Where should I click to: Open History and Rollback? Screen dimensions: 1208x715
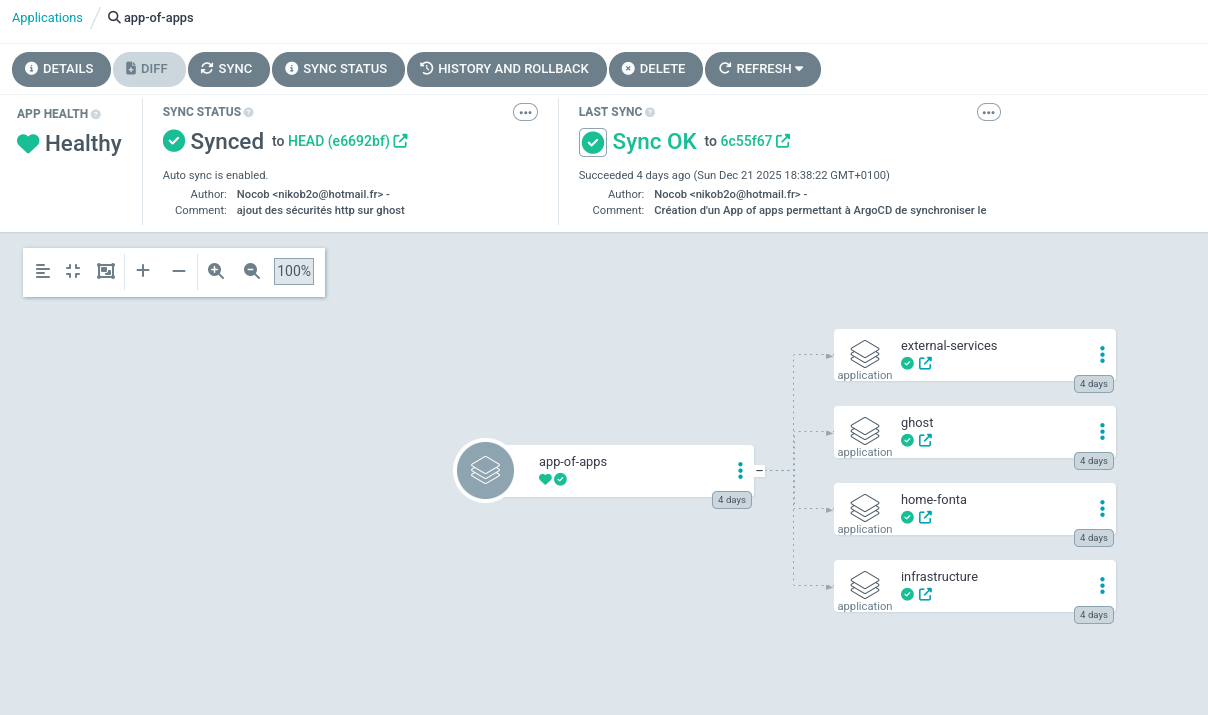[x=505, y=69]
